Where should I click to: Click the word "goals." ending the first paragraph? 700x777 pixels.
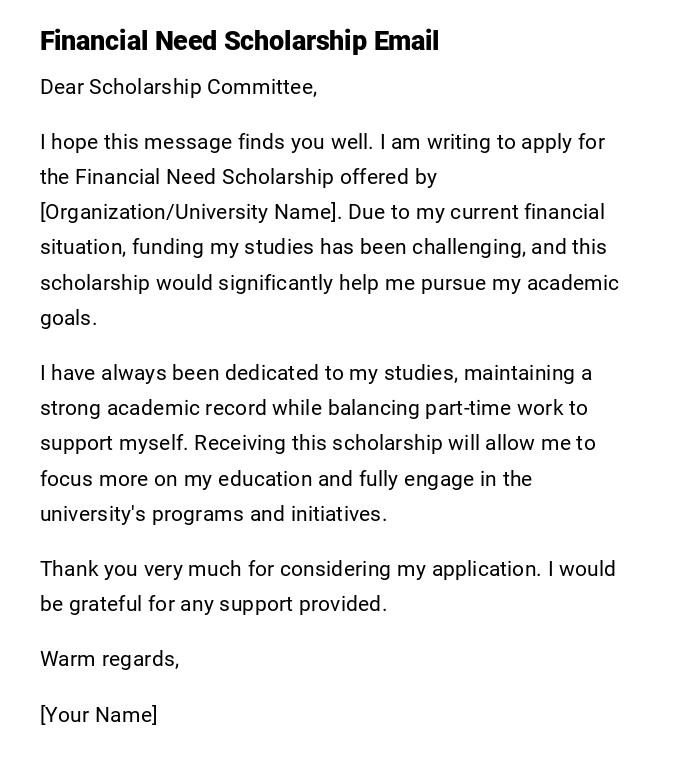coord(68,318)
